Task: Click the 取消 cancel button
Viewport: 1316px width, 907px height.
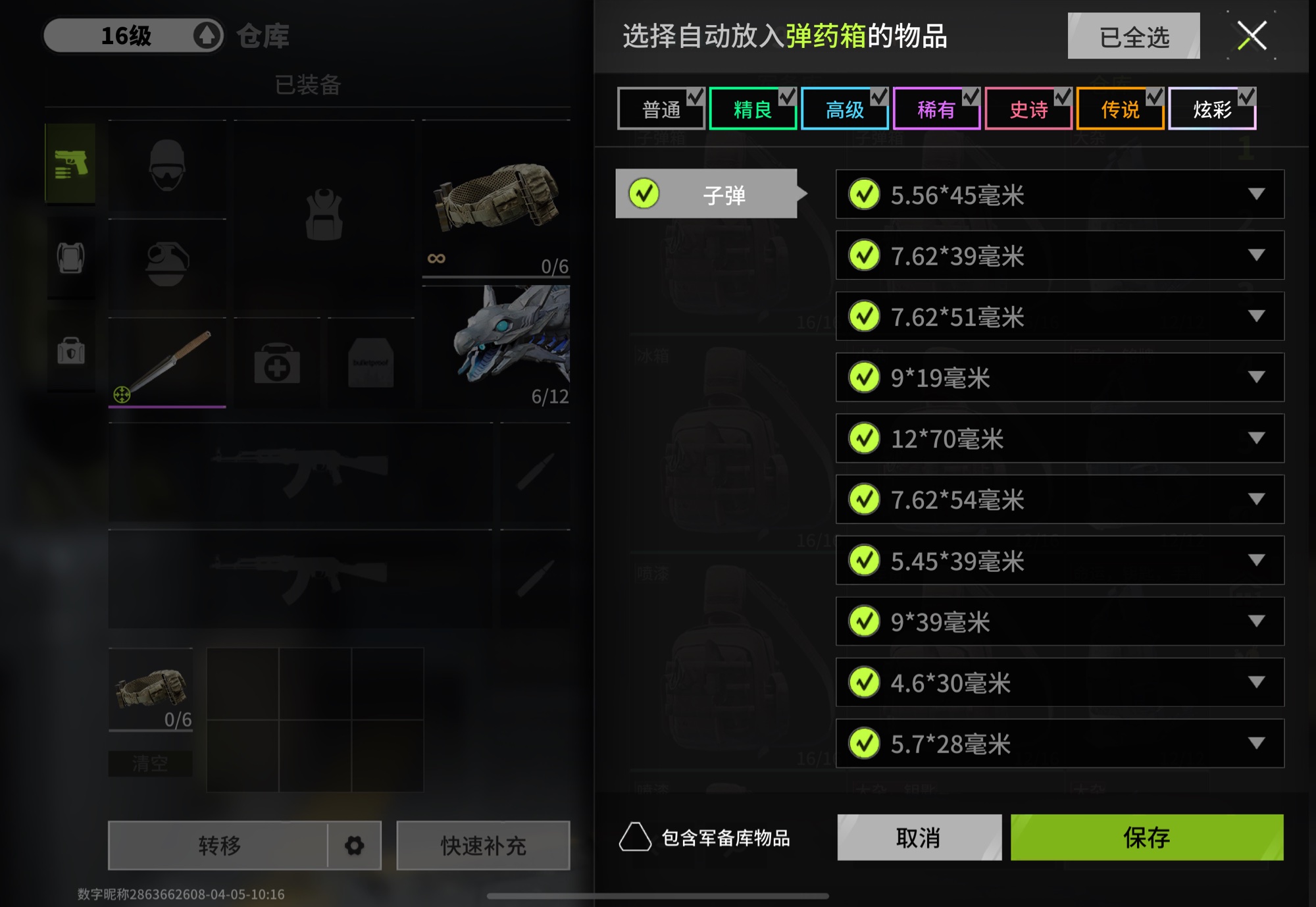Action: click(x=919, y=837)
